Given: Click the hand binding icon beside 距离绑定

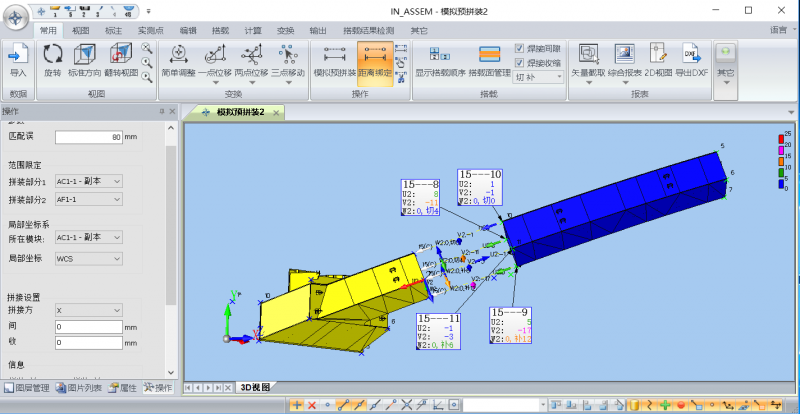Looking at the screenshot, I should pos(401,63).
